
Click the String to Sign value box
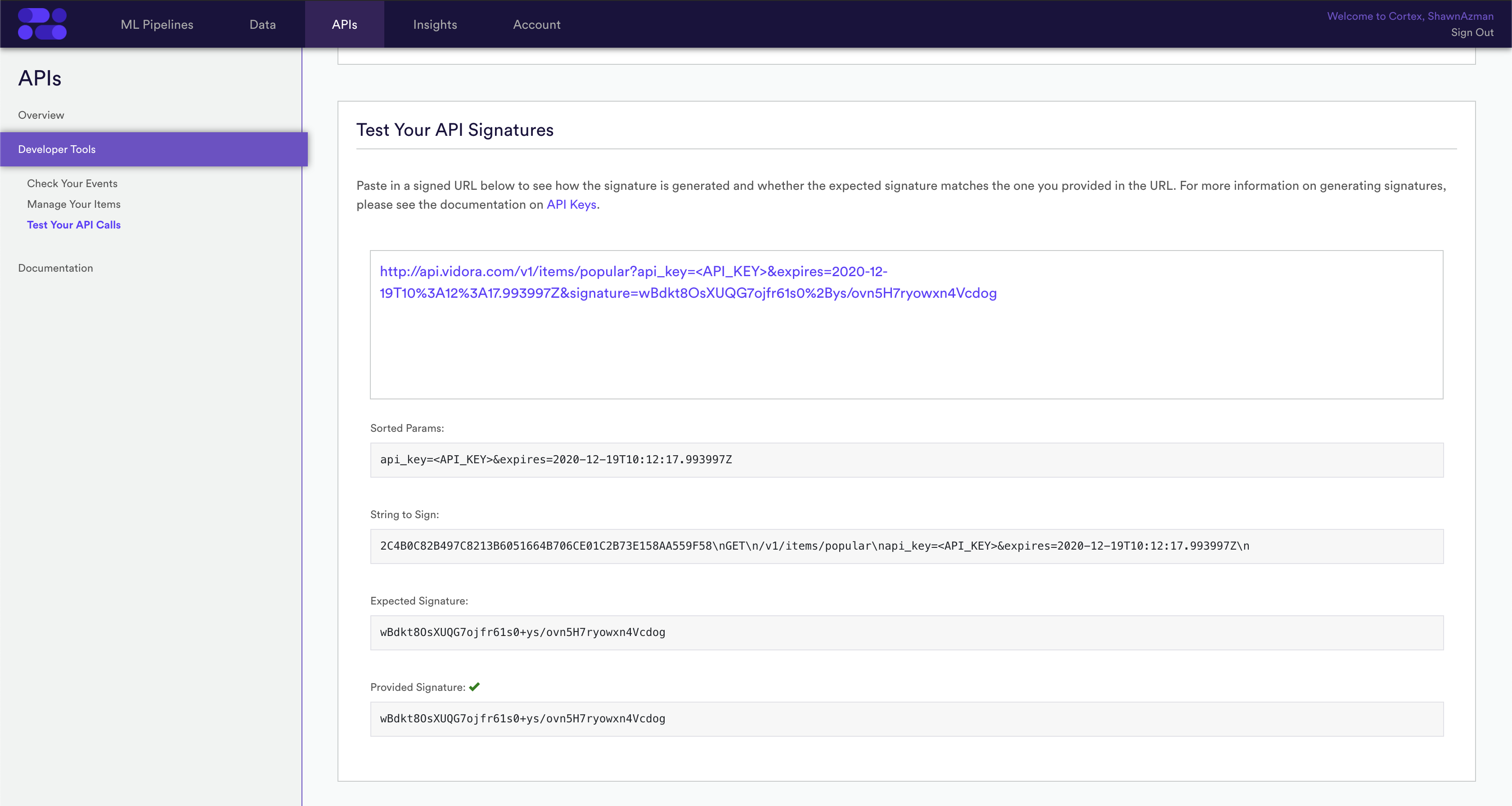coord(906,546)
